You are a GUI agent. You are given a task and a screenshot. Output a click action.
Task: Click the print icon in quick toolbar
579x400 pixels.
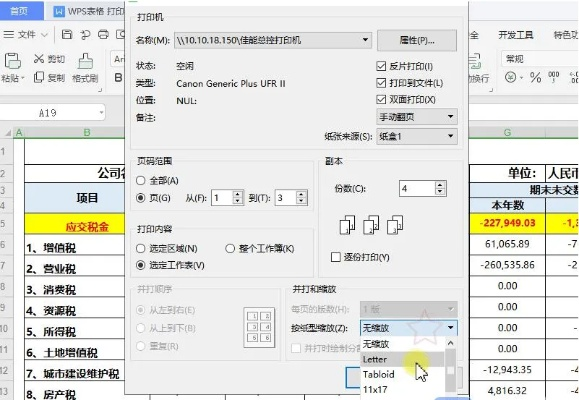(x=103, y=34)
